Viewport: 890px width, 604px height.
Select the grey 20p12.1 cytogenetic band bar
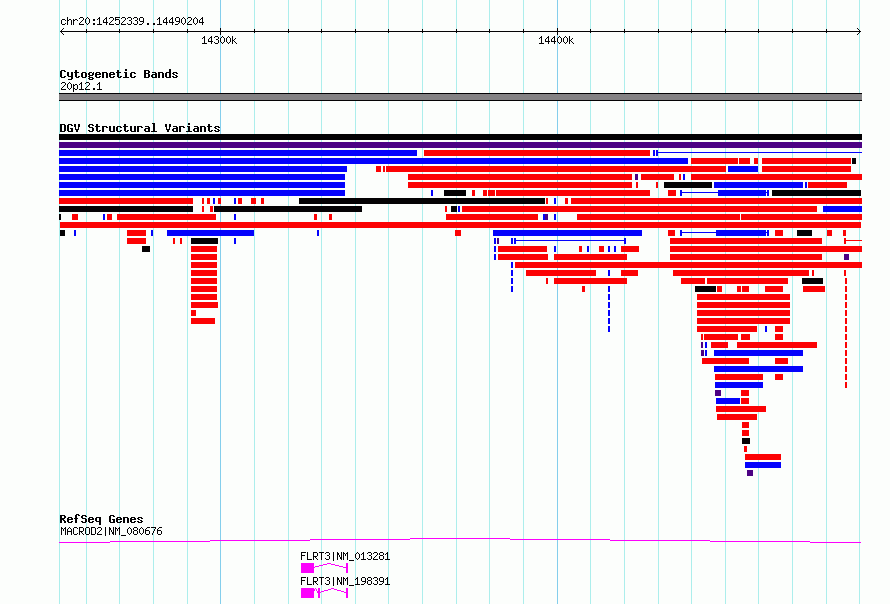(x=460, y=97)
